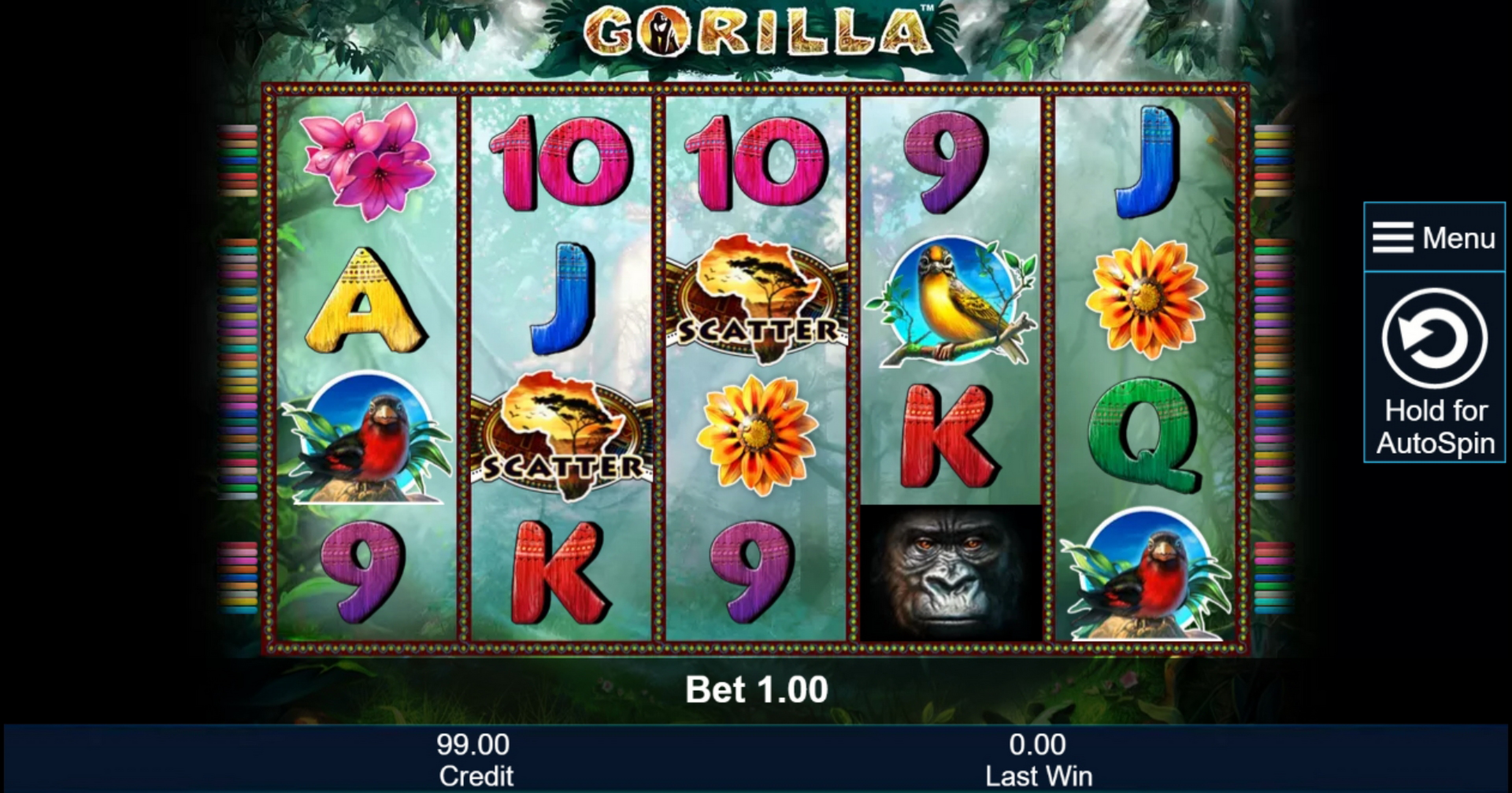
Task: Click the pink flower symbol
Action: (x=368, y=161)
